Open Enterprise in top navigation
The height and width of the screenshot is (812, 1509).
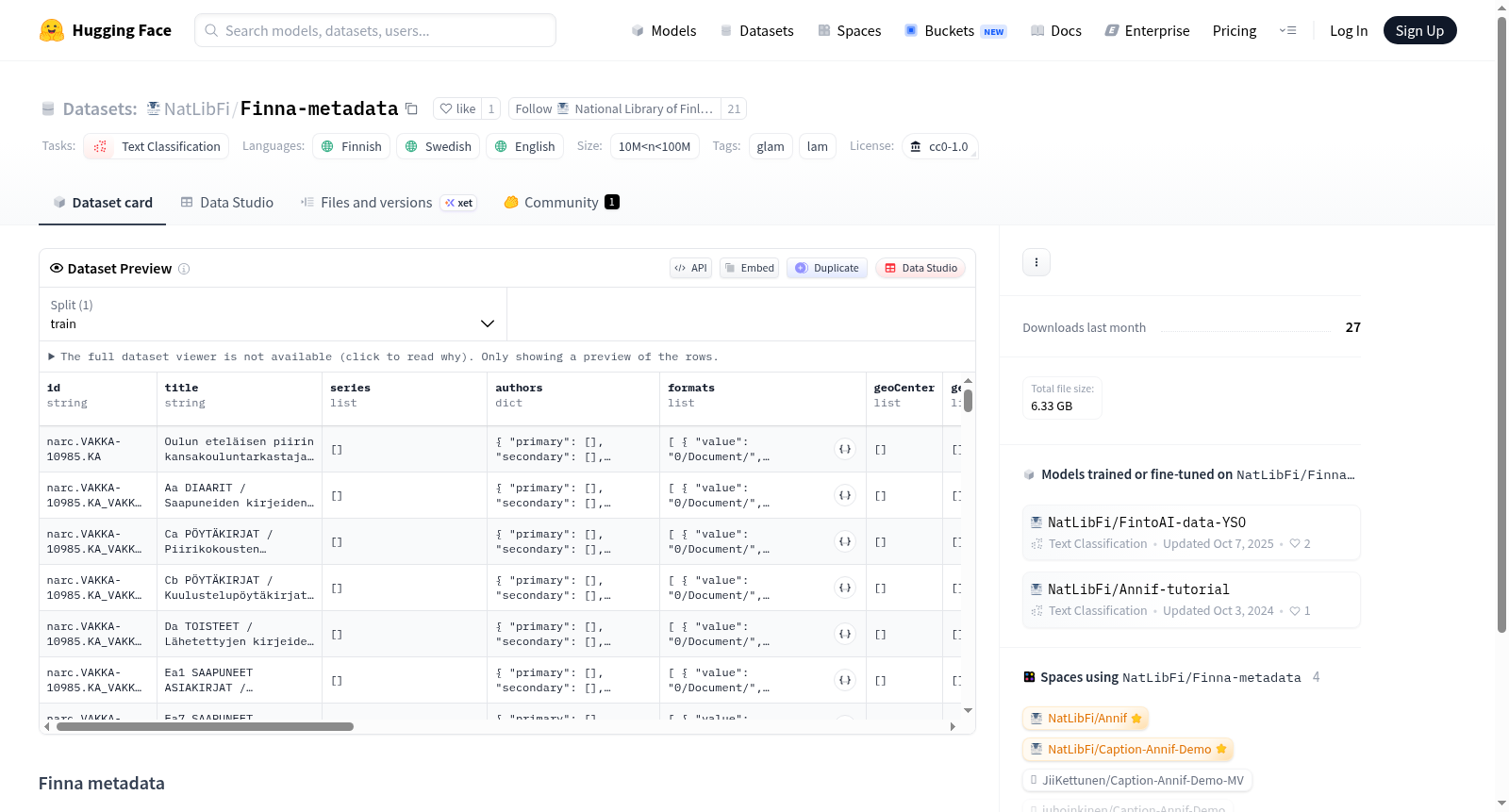click(1148, 30)
